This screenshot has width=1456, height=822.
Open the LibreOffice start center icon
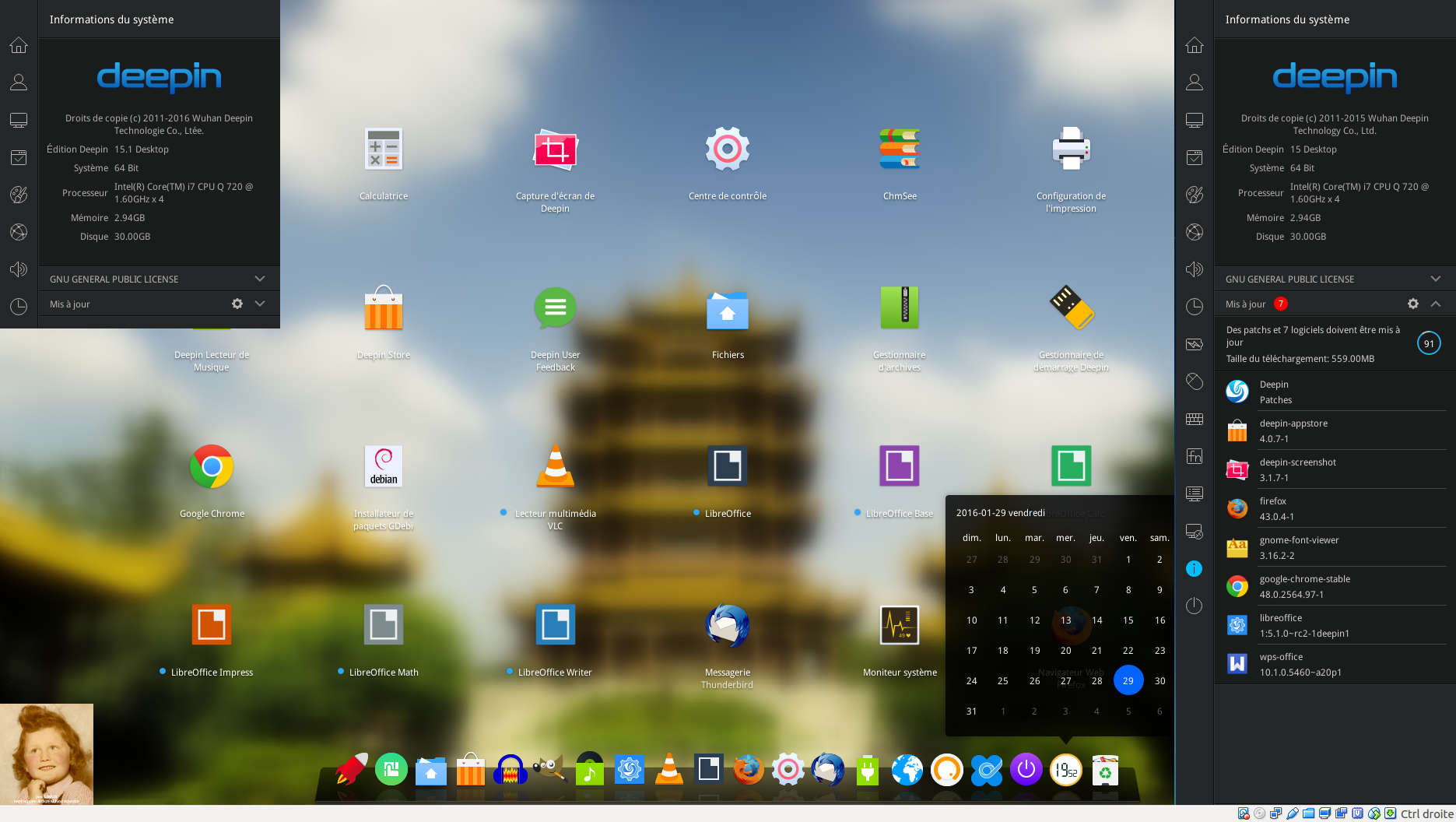728,467
